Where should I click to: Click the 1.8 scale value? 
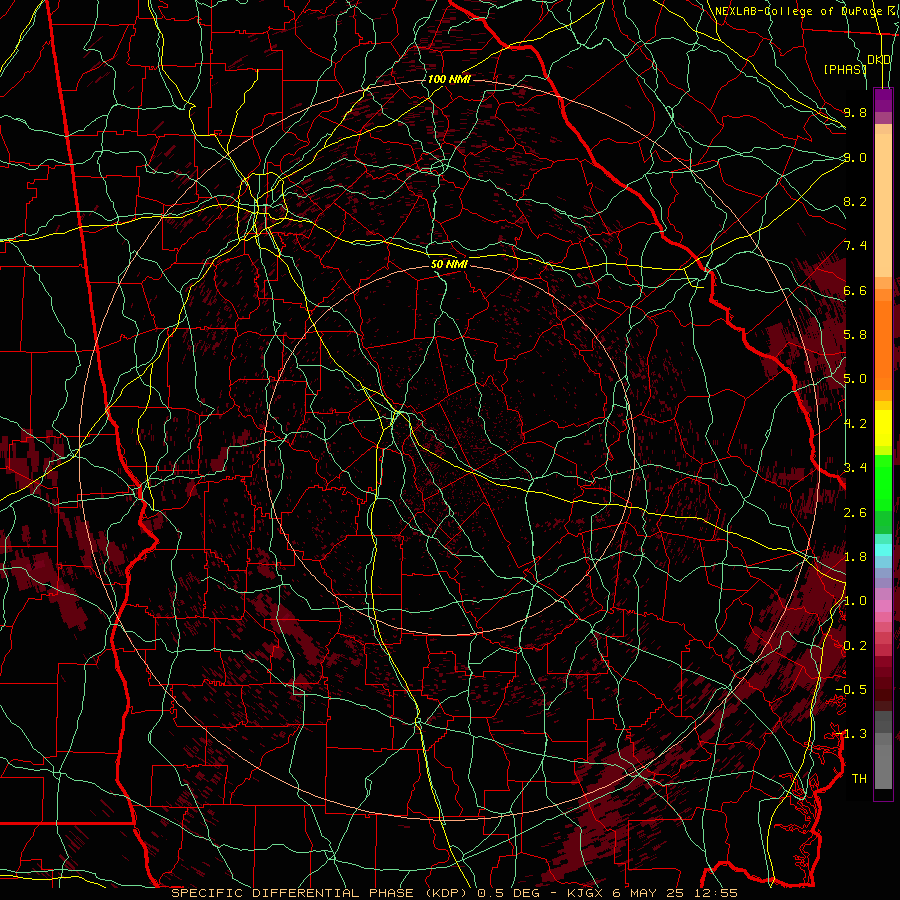point(855,557)
